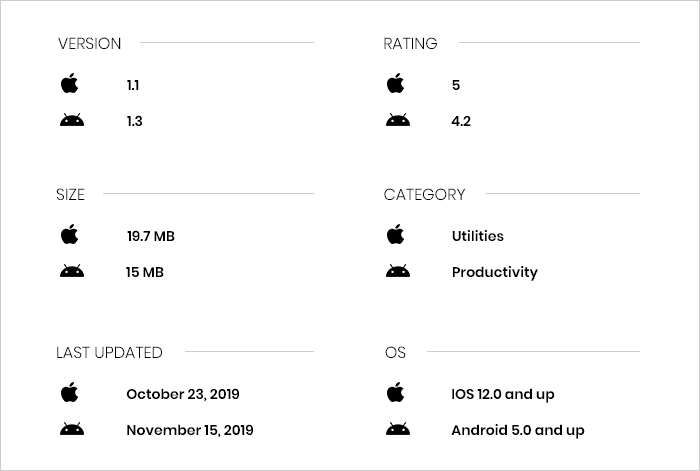Click the 19.7 MB size value
This screenshot has height=471, width=700.
point(150,236)
